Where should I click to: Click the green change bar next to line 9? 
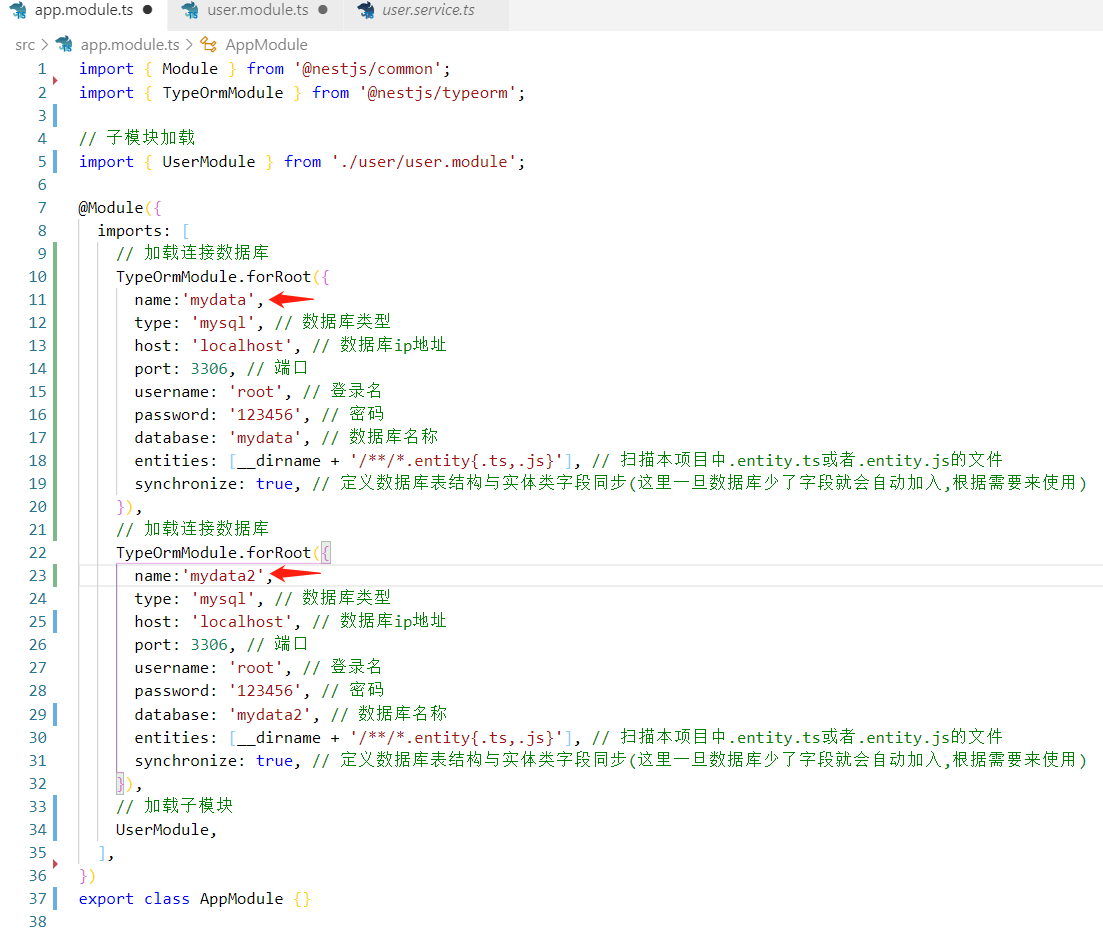coord(56,253)
